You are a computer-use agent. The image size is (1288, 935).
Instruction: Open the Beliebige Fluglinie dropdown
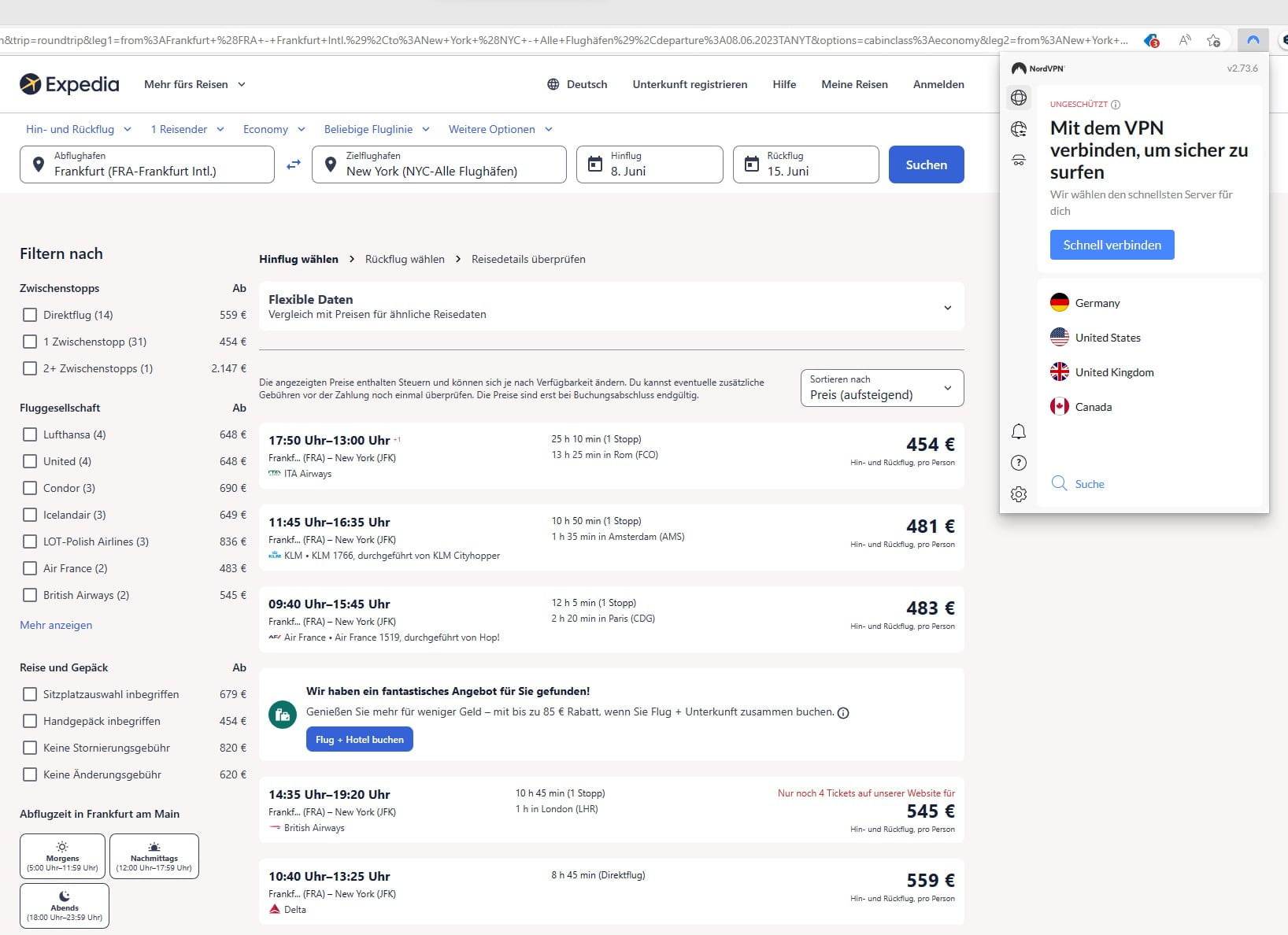point(377,129)
